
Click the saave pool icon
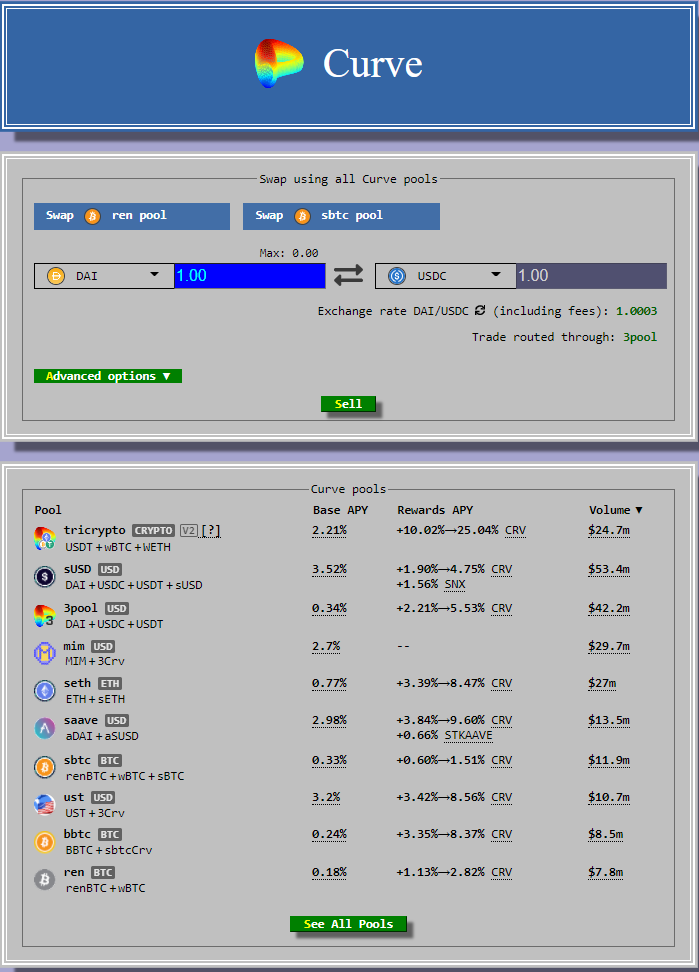45,728
